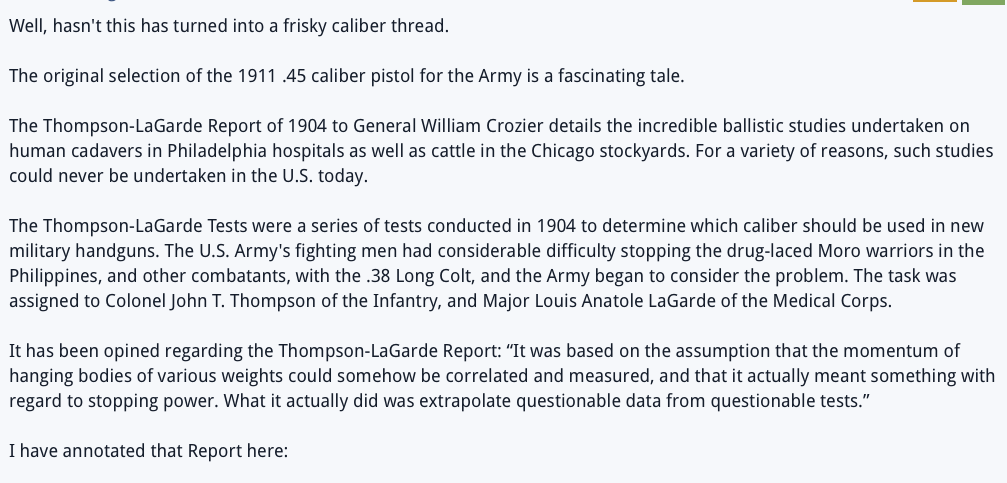
Task: Click the words 'Medical Corps'
Action: [x=830, y=301]
